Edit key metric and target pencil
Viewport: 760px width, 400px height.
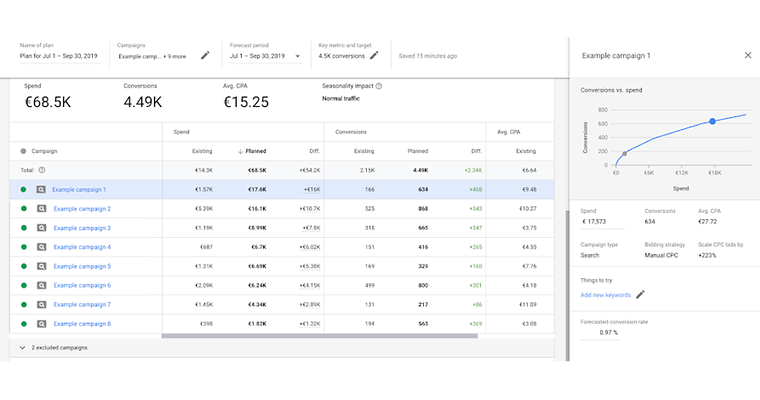pos(374,55)
